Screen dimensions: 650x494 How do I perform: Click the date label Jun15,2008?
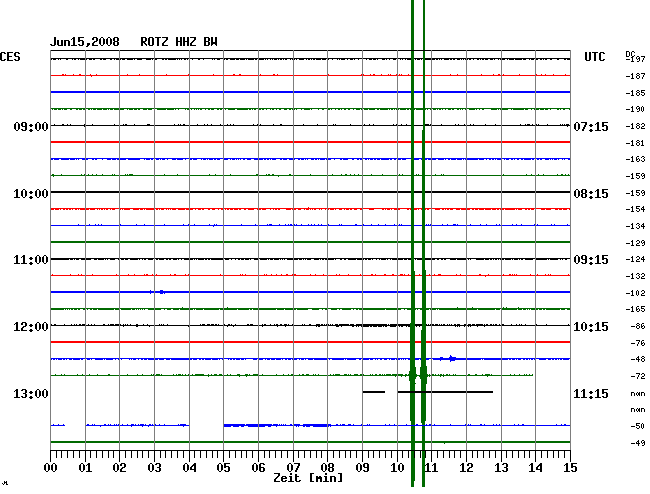click(x=85, y=42)
